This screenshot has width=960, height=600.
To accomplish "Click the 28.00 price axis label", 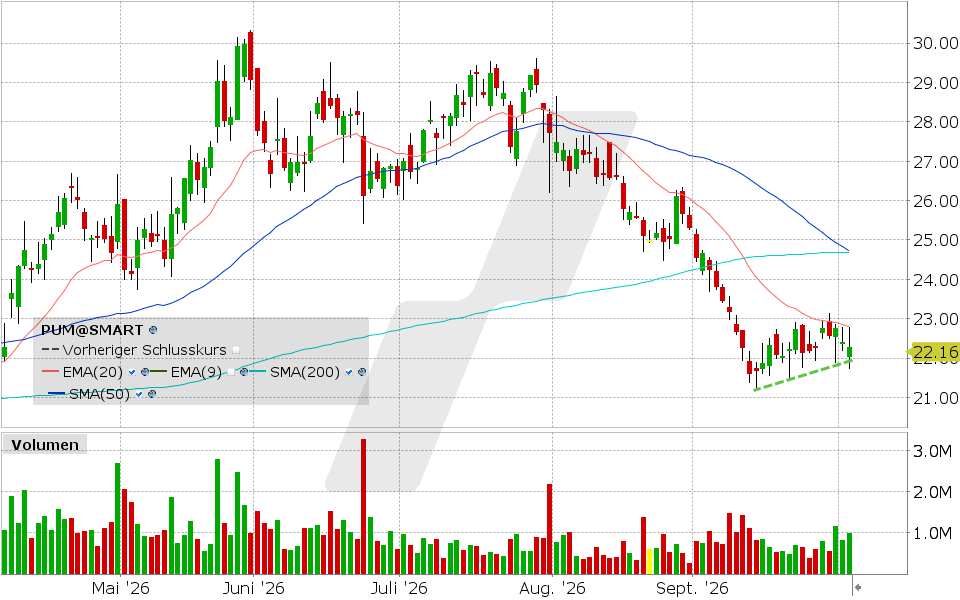I will tap(936, 122).
